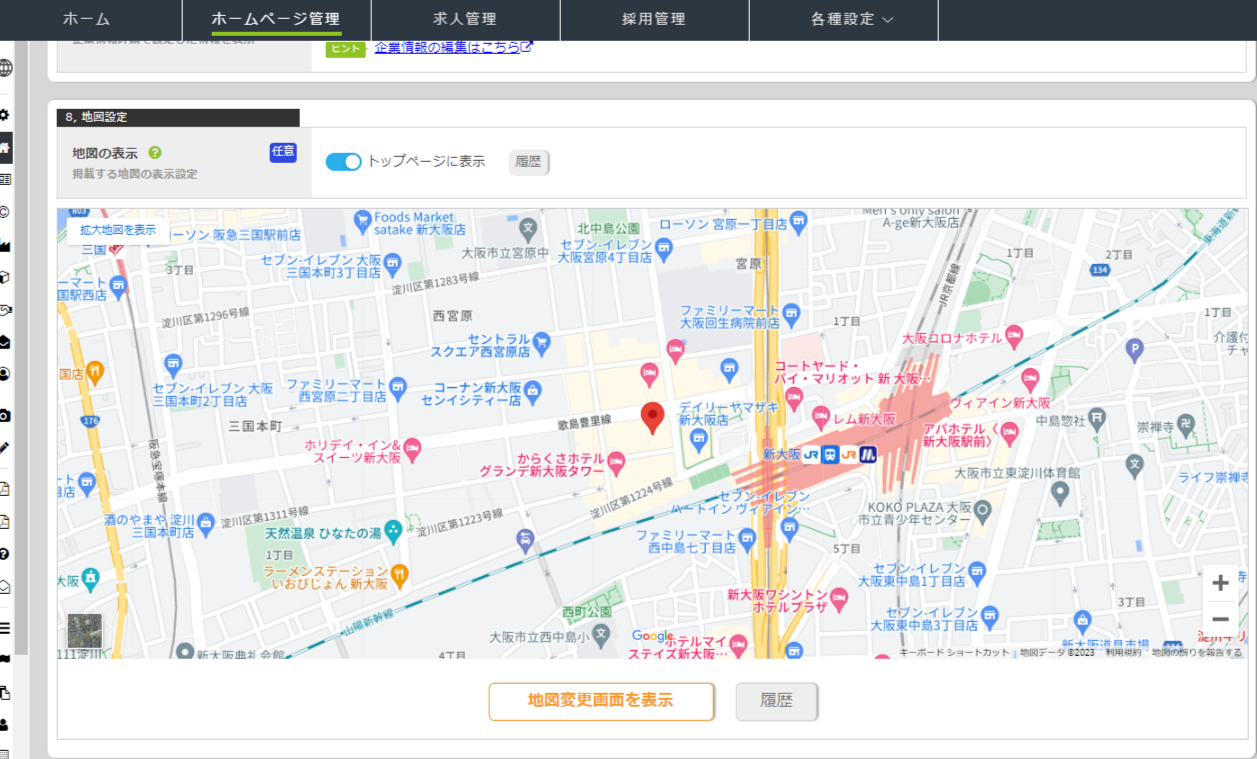Open the user circle sidebar icon

(5, 374)
